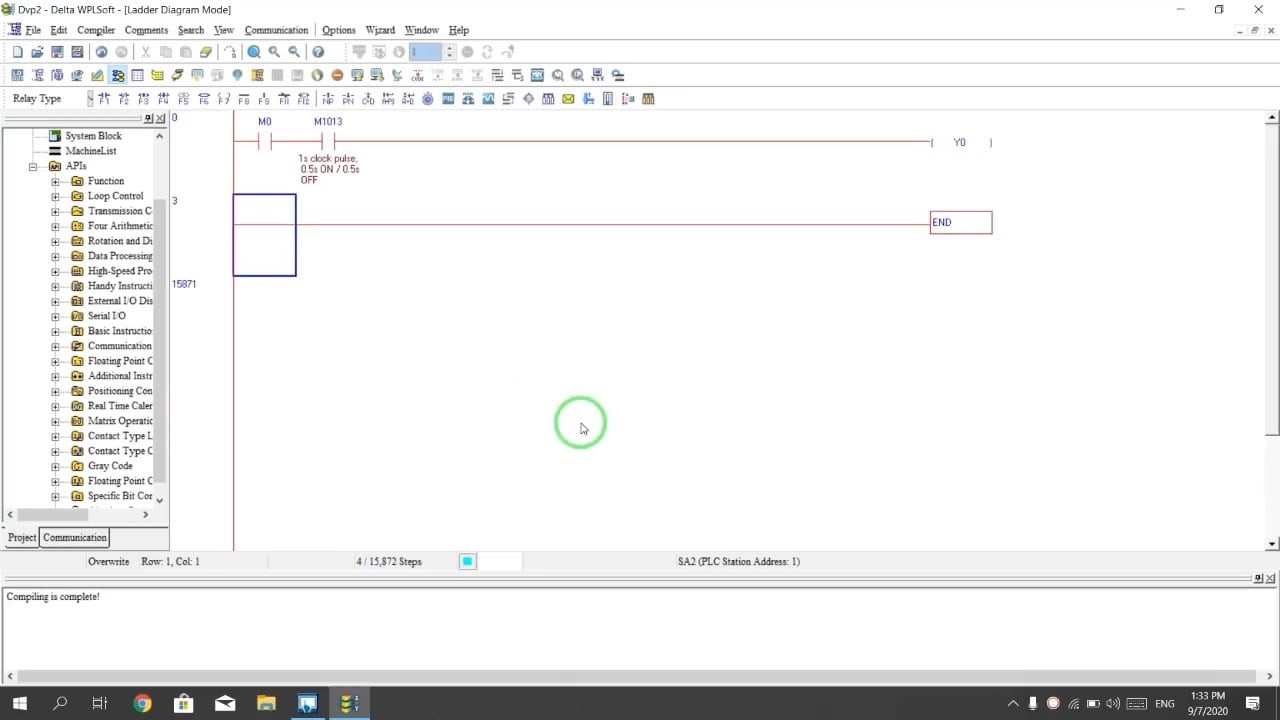The height and width of the screenshot is (720, 1280).
Task: Click the Copy icon in the toolbar
Action: [x=166, y=52]
